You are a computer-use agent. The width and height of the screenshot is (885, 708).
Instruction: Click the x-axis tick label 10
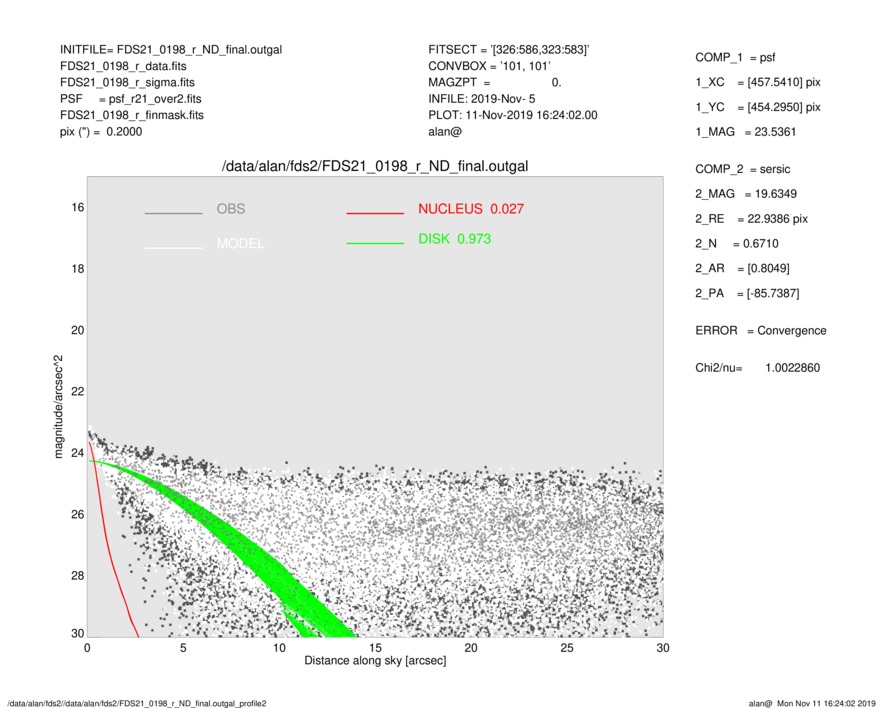point(279,648)
